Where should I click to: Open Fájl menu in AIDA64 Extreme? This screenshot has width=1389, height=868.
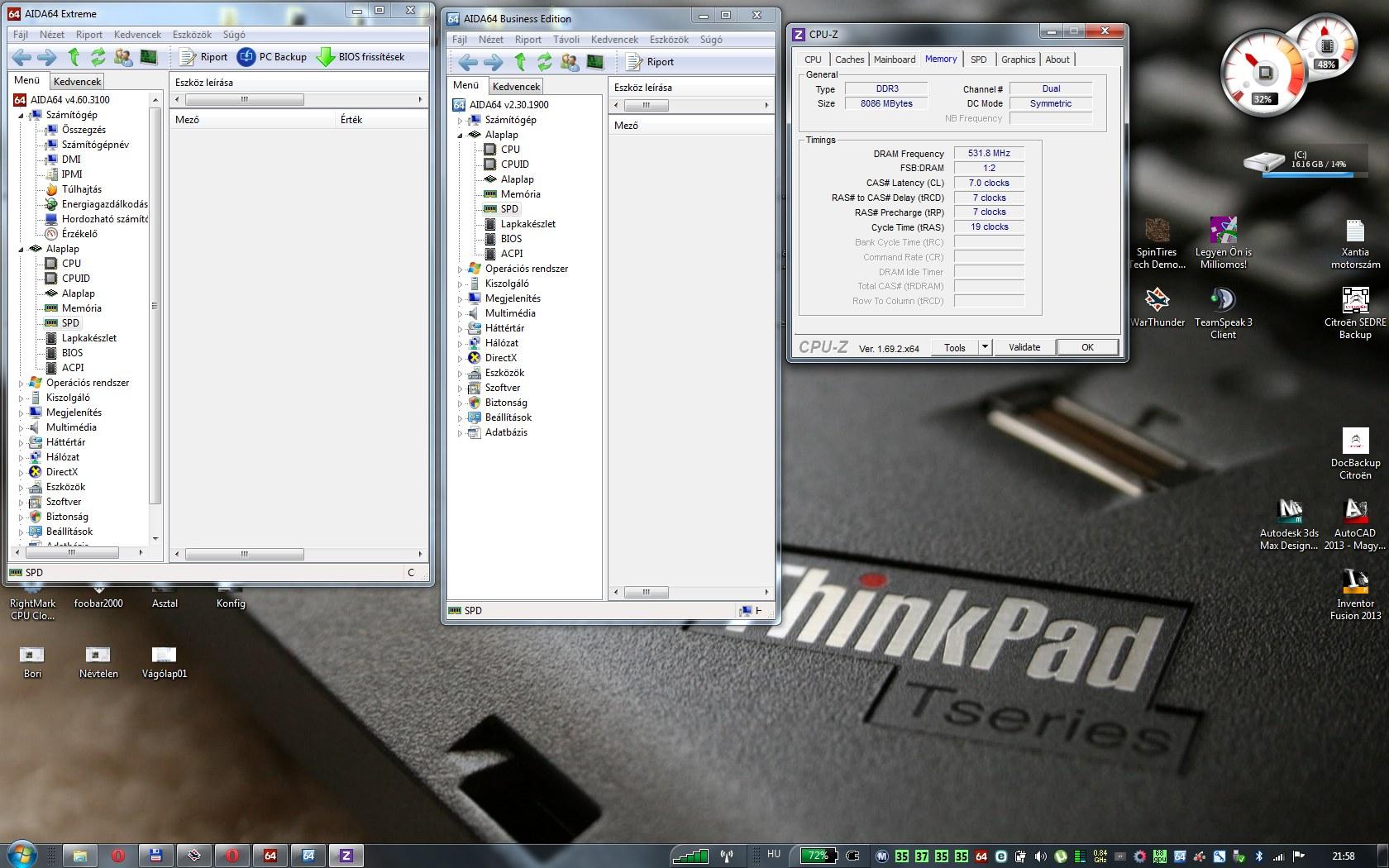[21, 35]
